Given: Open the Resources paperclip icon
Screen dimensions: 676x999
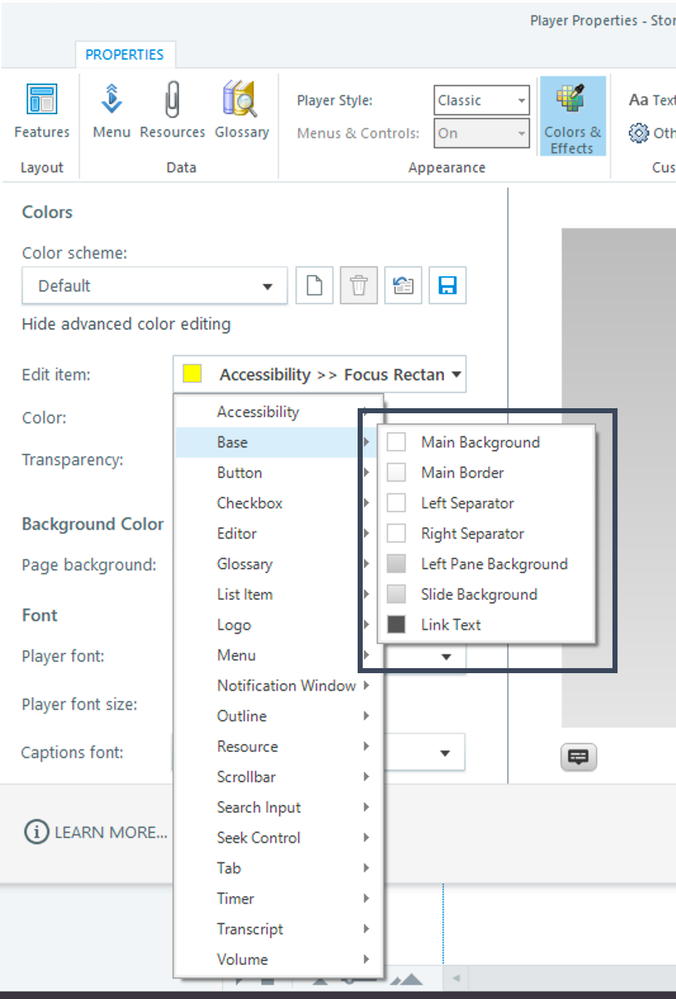Looking at the screenshot, I should point(172,111).
